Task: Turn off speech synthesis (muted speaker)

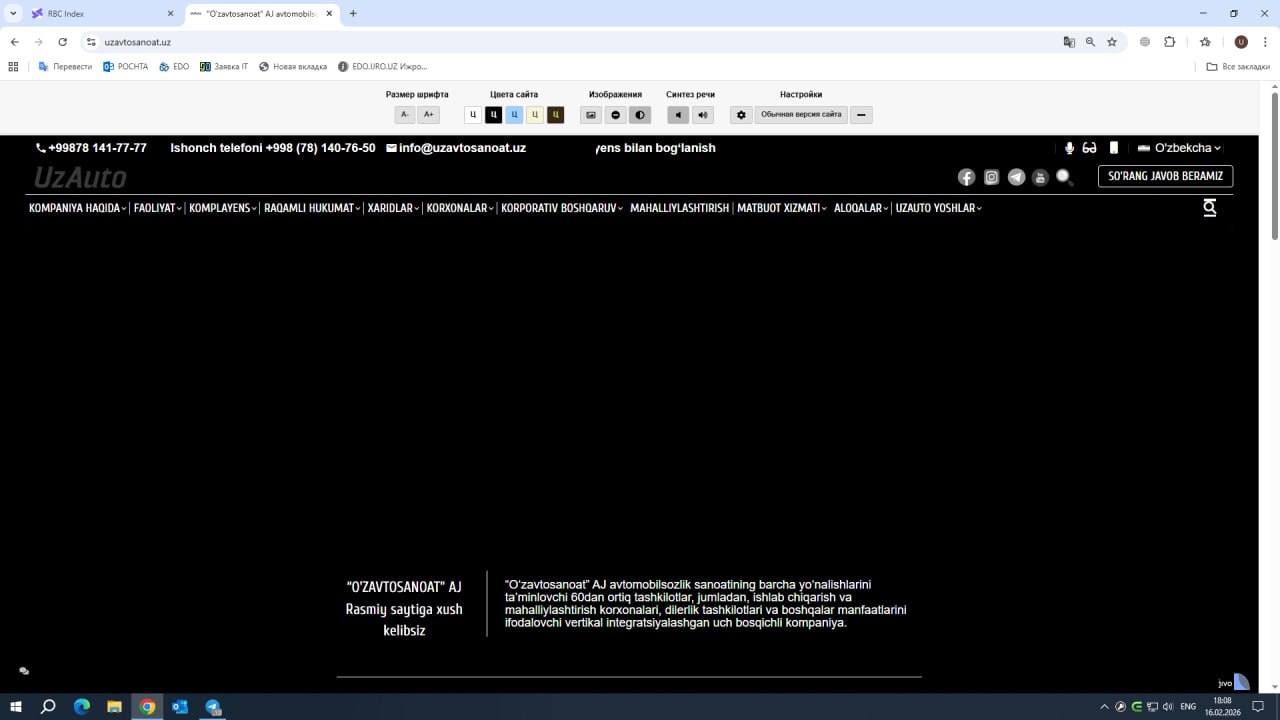Action: [678, 115]
